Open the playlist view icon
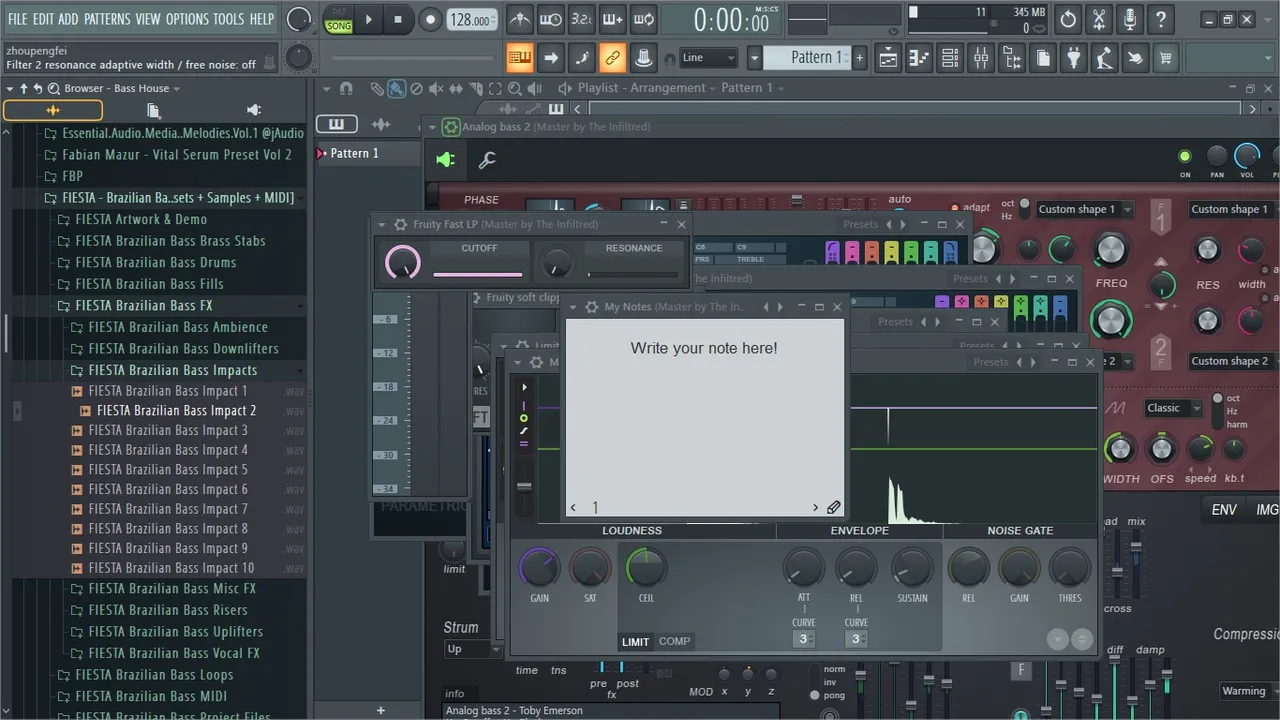 (888, 58)
